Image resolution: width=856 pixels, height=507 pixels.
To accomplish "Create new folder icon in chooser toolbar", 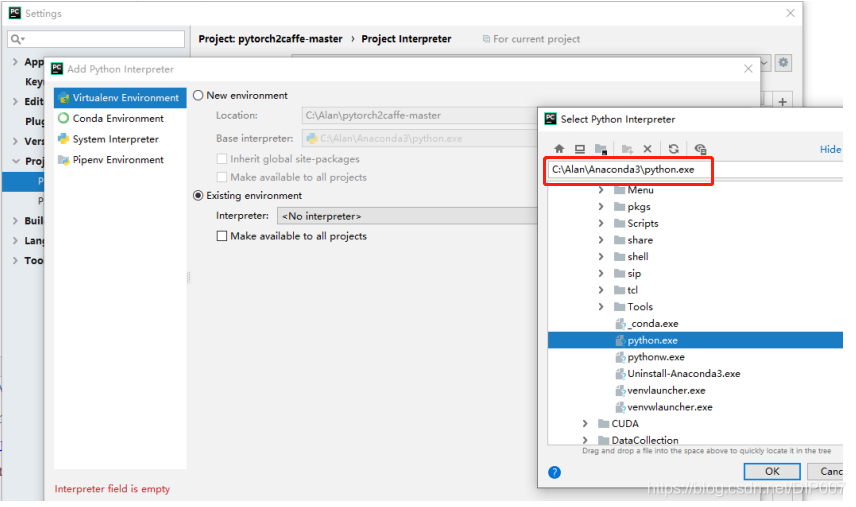I will [627, 149].
